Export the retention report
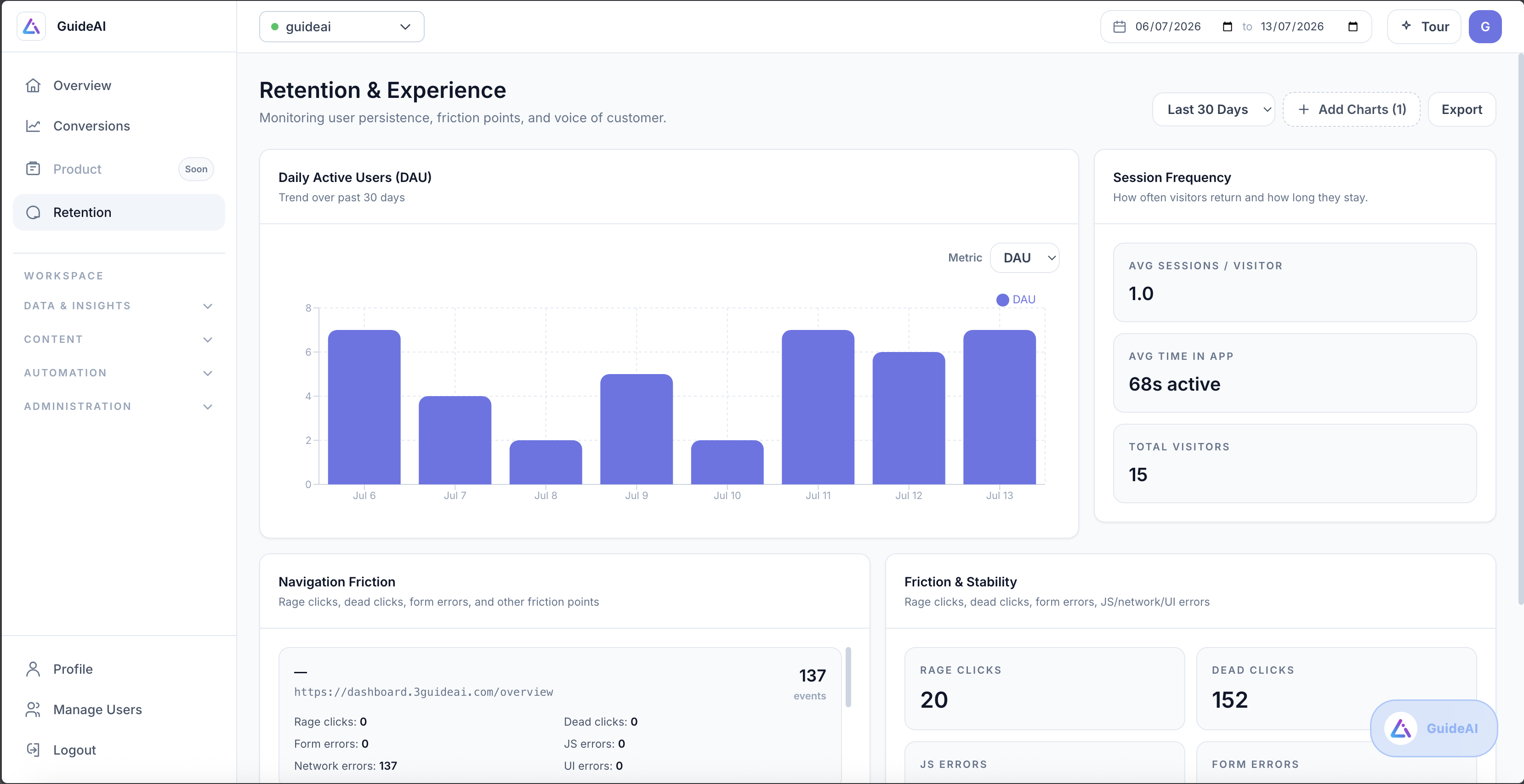This screenshot has height=784, width=1524. [x=1461, y=109]
